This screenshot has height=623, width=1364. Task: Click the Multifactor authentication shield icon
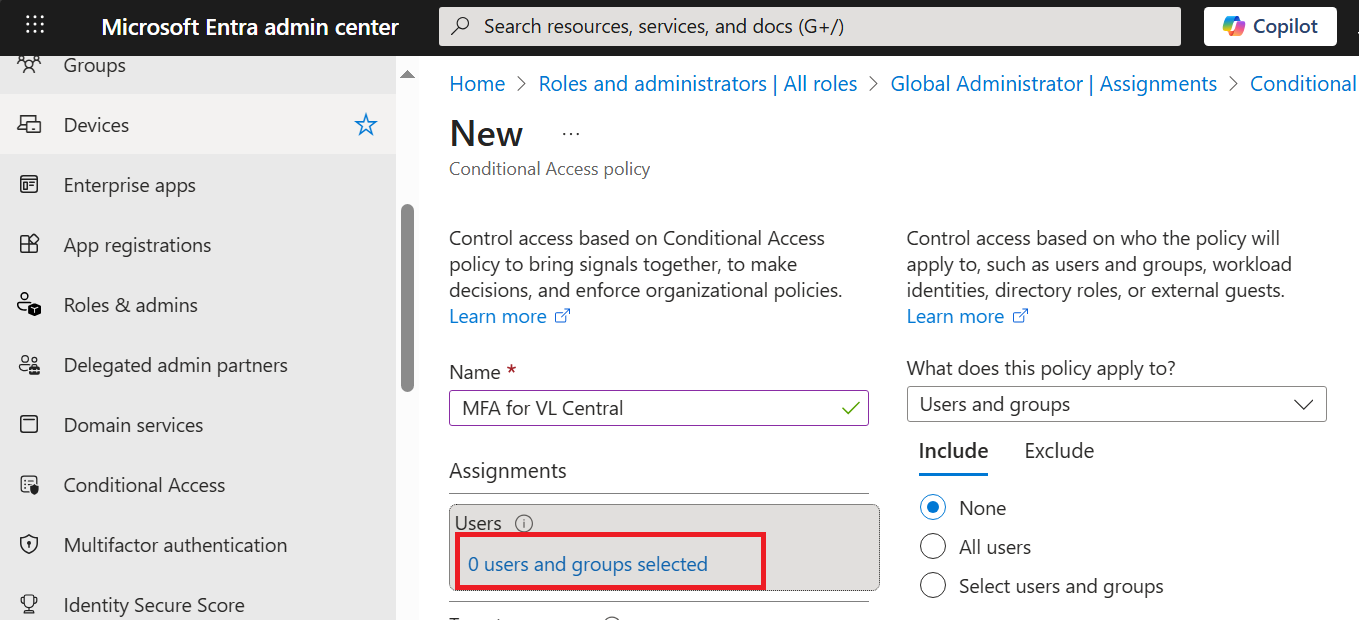[x=29, y=545]
